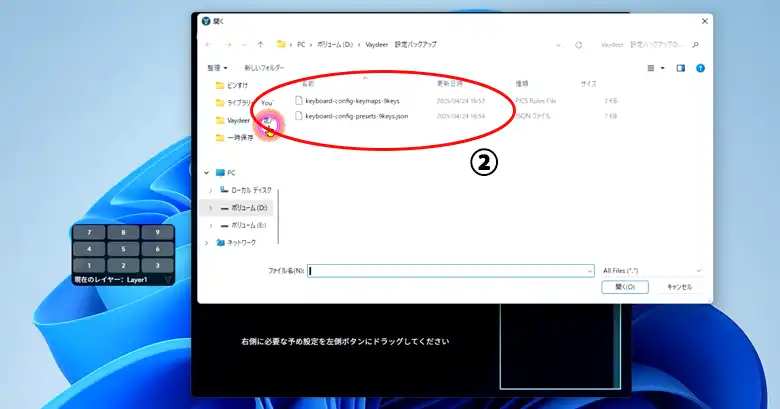The image size is (780, 409).
Task: Click ボリューム (D:) in address breadcrumb
Action: (x=335, y=44)
